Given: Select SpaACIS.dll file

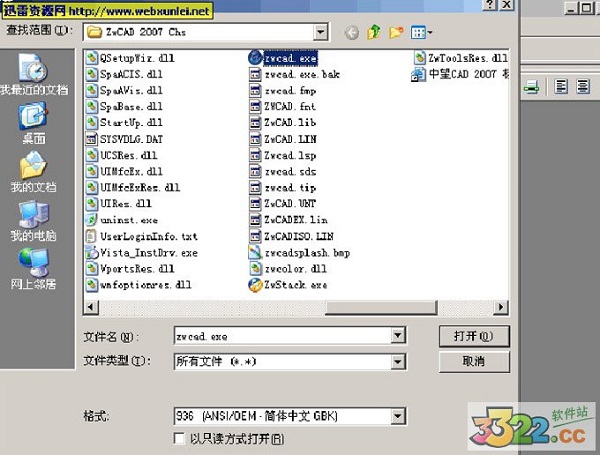Looking at the screenshot, I should pyautogui.click(x=124, y=74).
